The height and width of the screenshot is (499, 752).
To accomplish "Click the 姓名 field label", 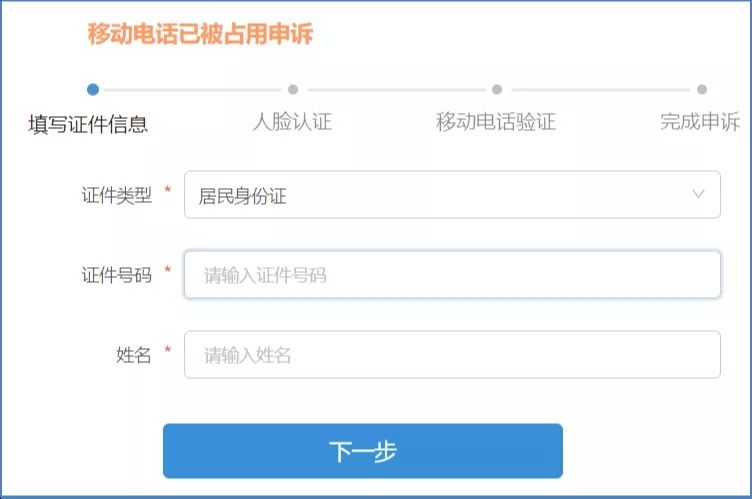I will point(133,354).
